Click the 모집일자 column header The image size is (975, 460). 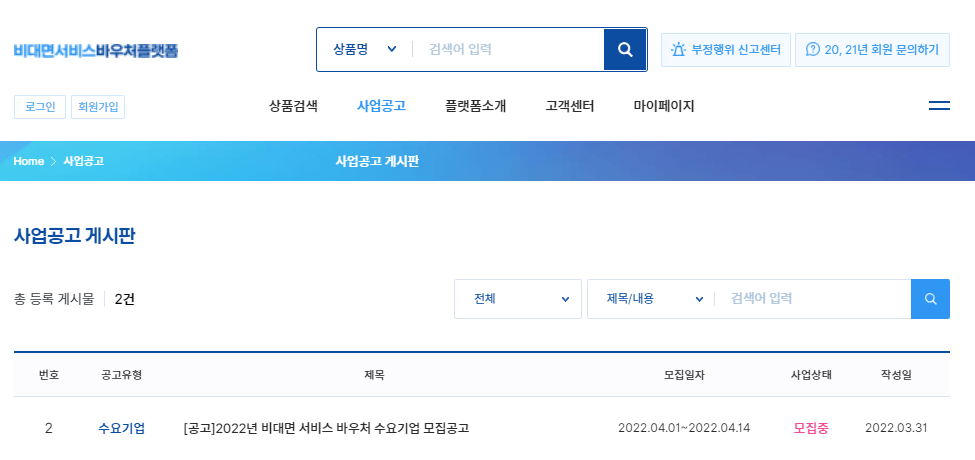click(x=684, y=375)
